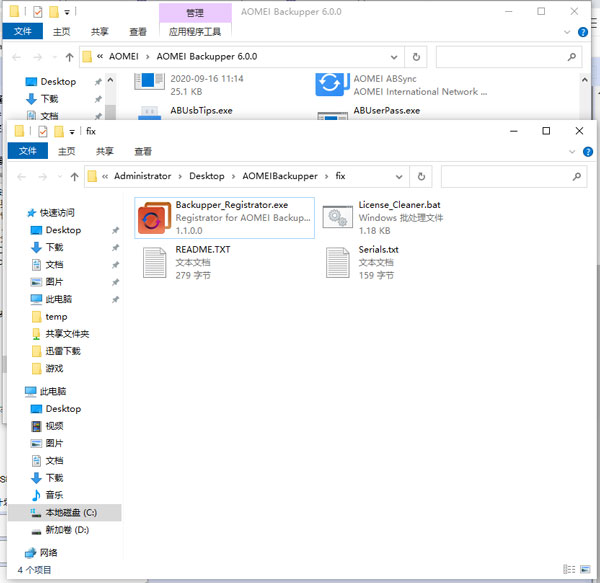Open quick access toolbar dropdown in fix window
This screenshot has height=583, width=600.
72,132
